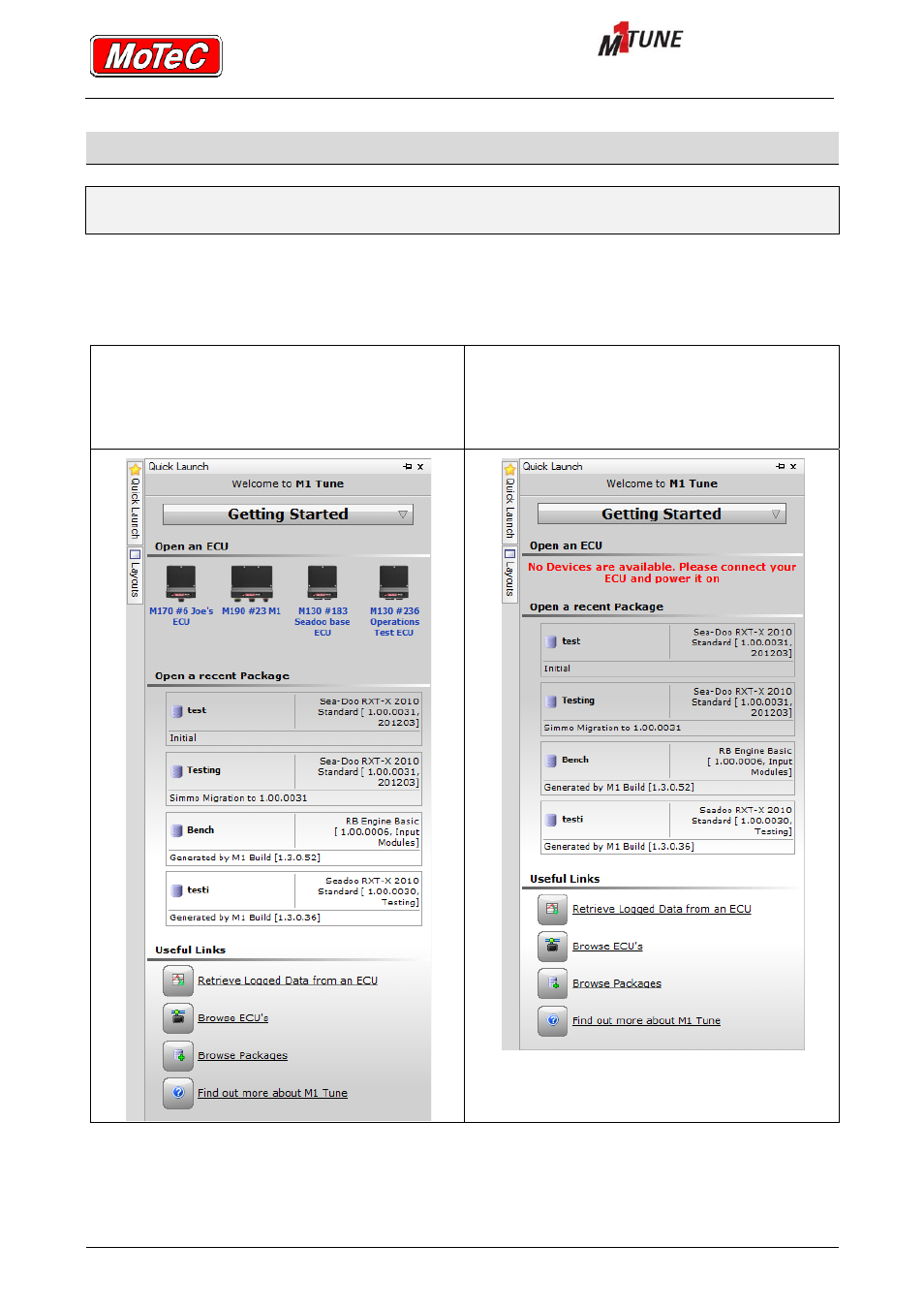The height and width of the screenshot is (1308, 924).
Task: Open Browse Packages link in left panel
Action: click(x=242, y=1056)
